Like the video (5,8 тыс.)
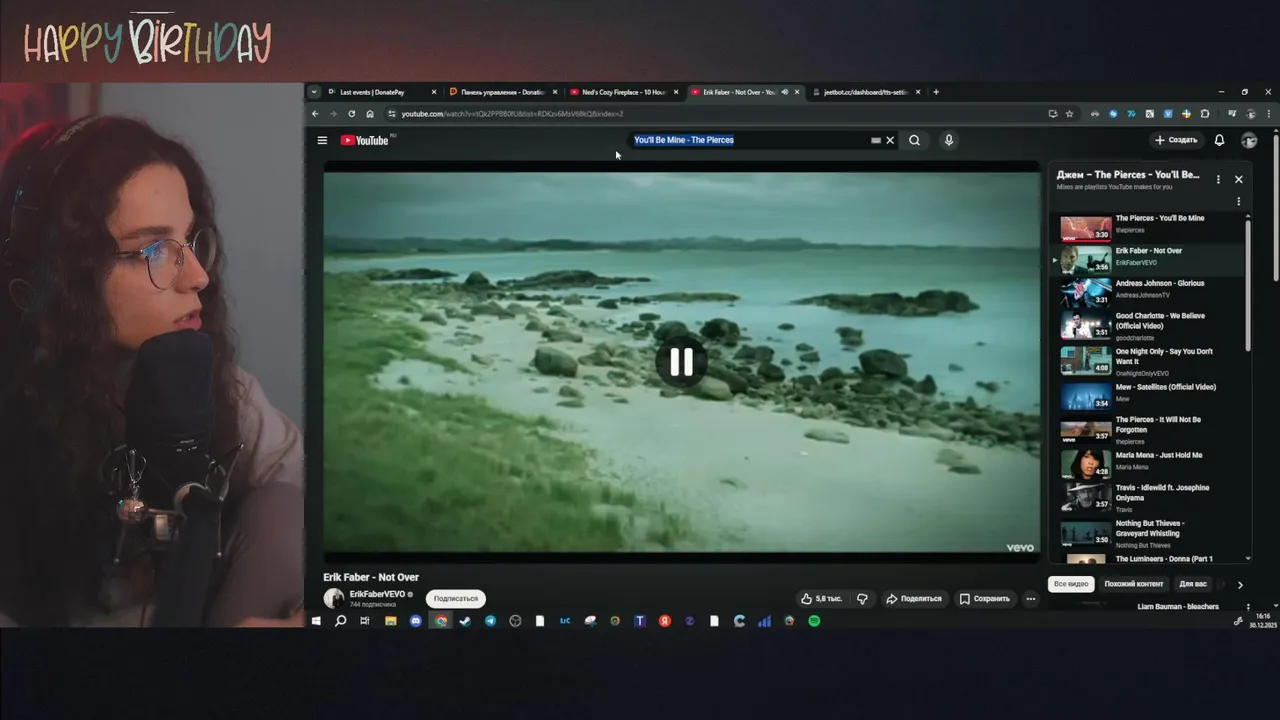Viewport: 1280px width, 720px height. (822, 598)
